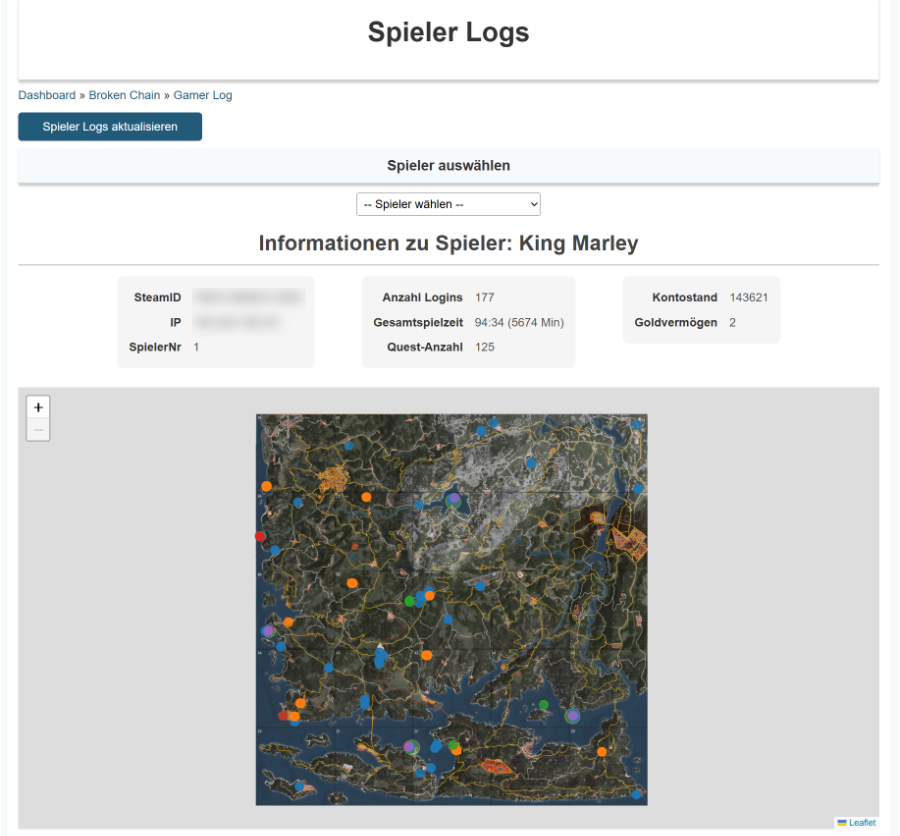
Task: Click the blue marker at map's bottom-right corner
Action: 636,795
